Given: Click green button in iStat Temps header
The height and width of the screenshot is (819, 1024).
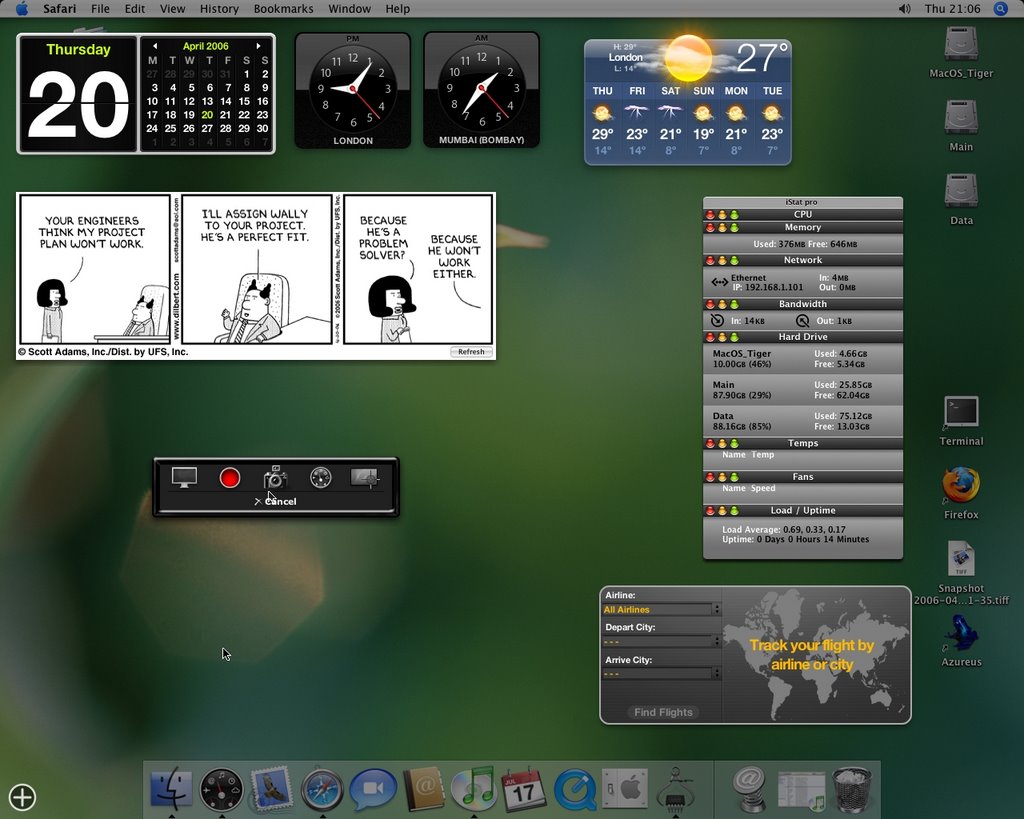Looking at the screenshot, I should pyautogui.click(x=733, y=443).
